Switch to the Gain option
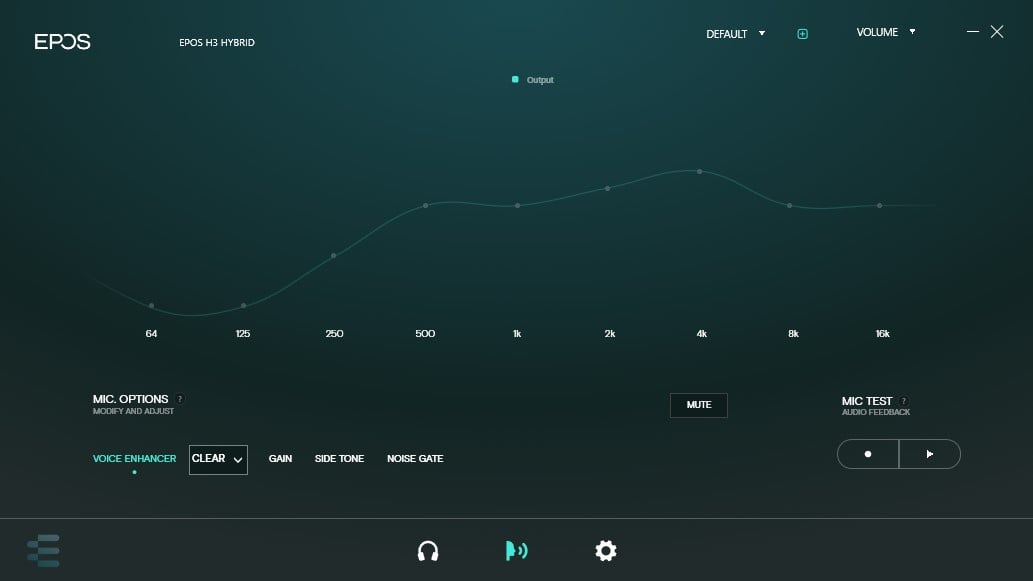This screenshot has width=1033, height=581. (280, 459)
